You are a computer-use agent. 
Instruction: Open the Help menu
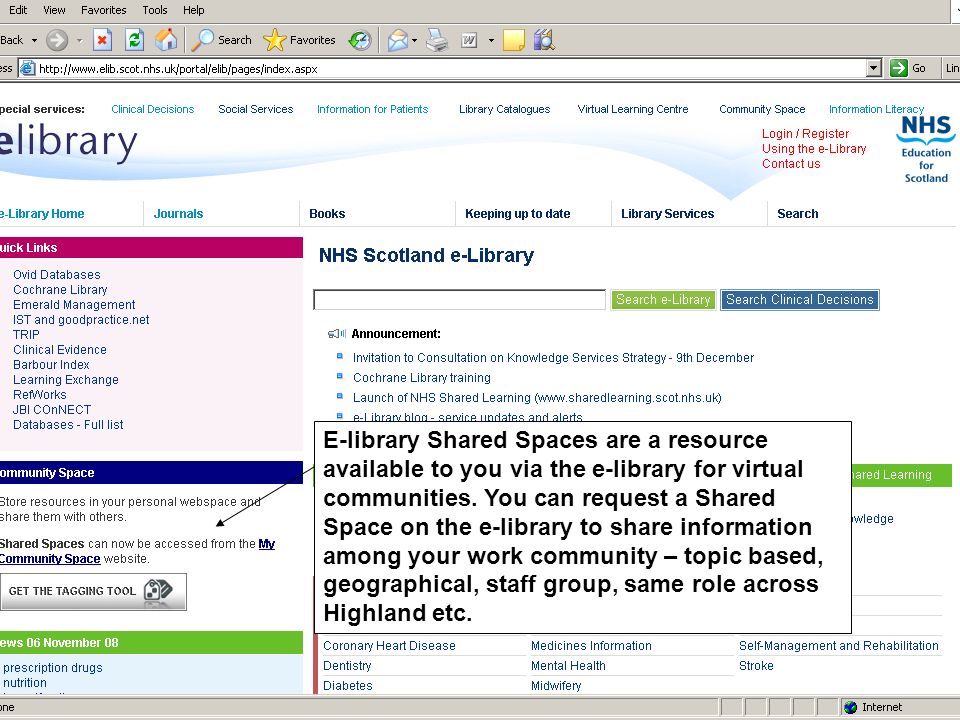click(193, 10)
